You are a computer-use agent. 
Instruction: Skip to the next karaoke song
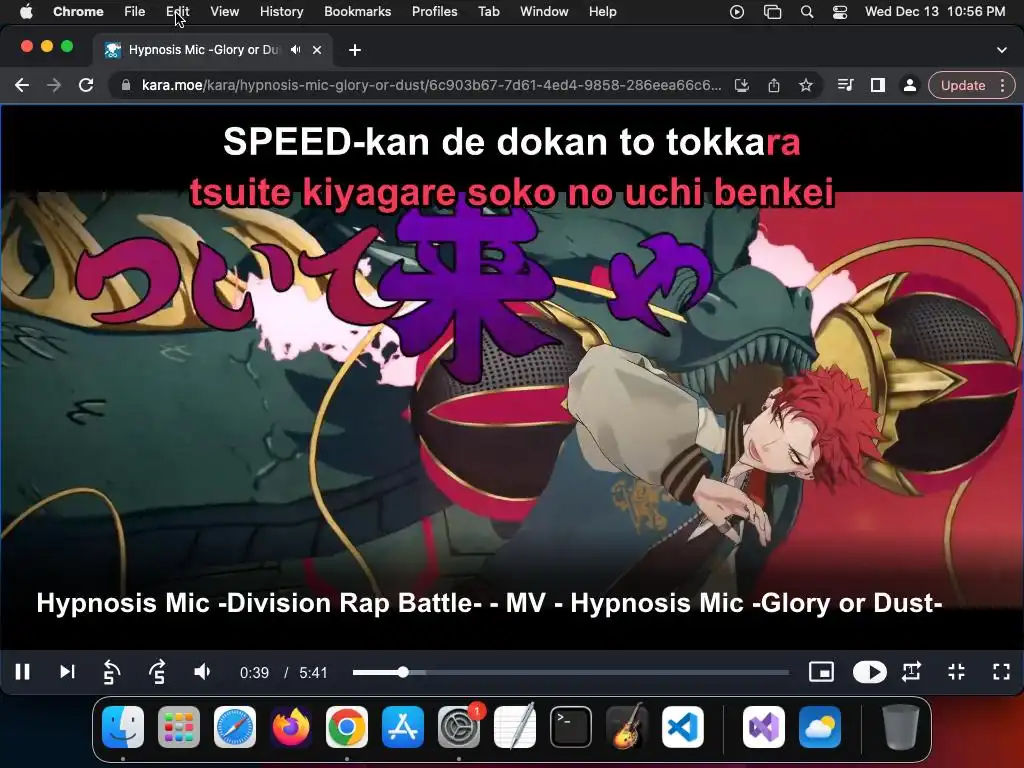(x=67, y=672)
